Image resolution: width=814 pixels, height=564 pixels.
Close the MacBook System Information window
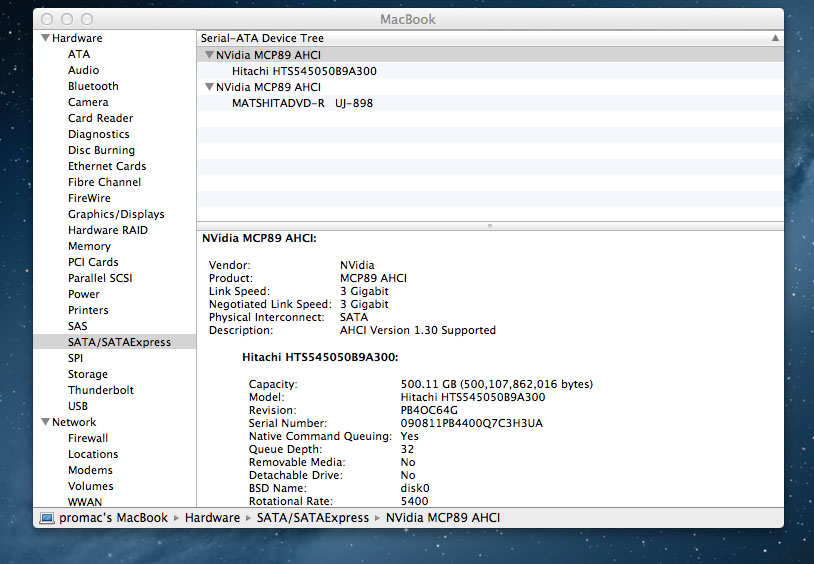[47, 19]
